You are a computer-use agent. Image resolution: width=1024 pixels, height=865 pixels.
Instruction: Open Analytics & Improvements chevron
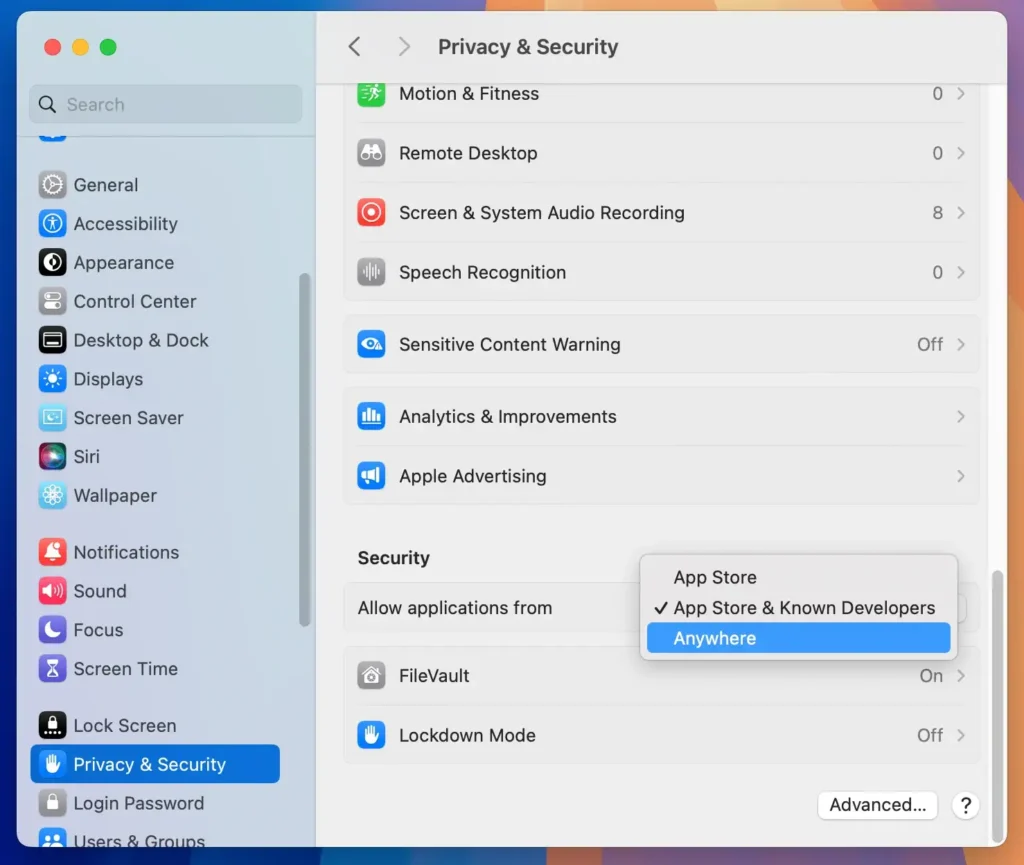pos(961,417)
